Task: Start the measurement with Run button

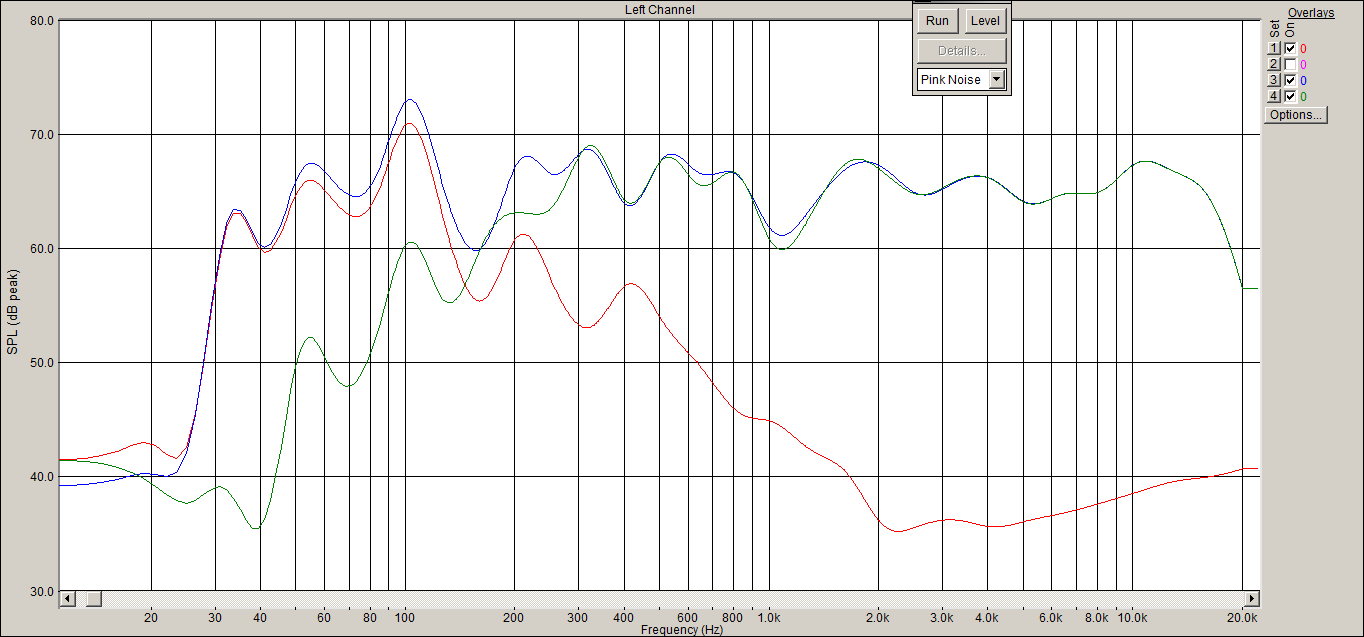Action: (937, 21)
